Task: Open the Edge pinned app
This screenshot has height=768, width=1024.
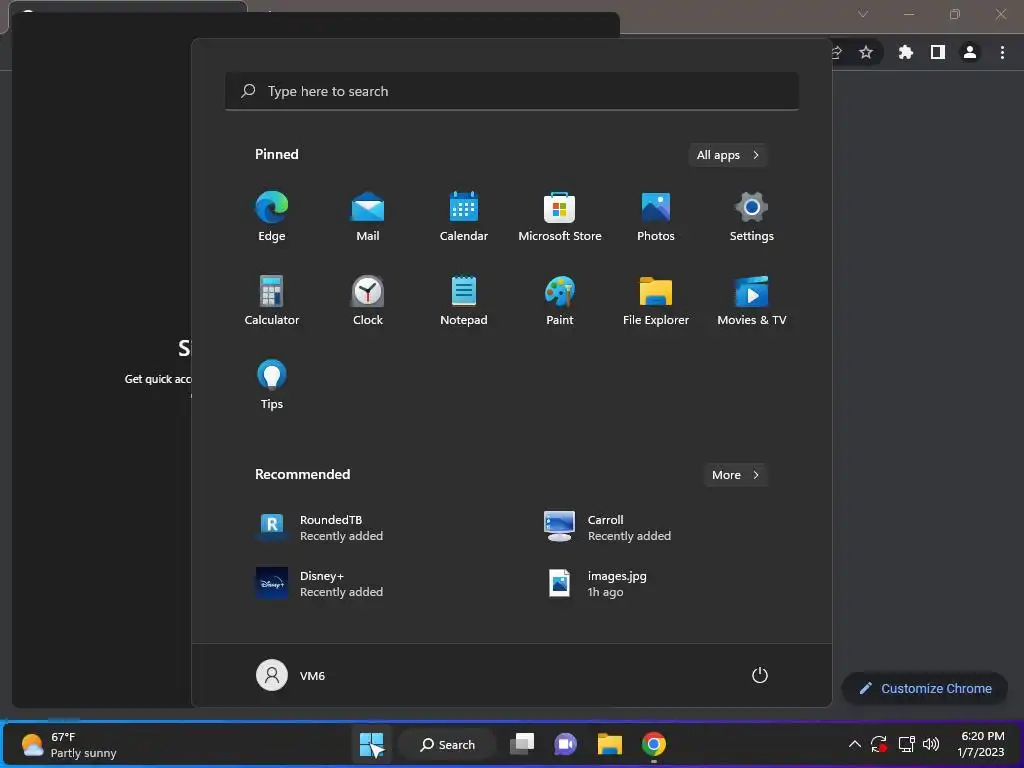Action: click(272, 216)
